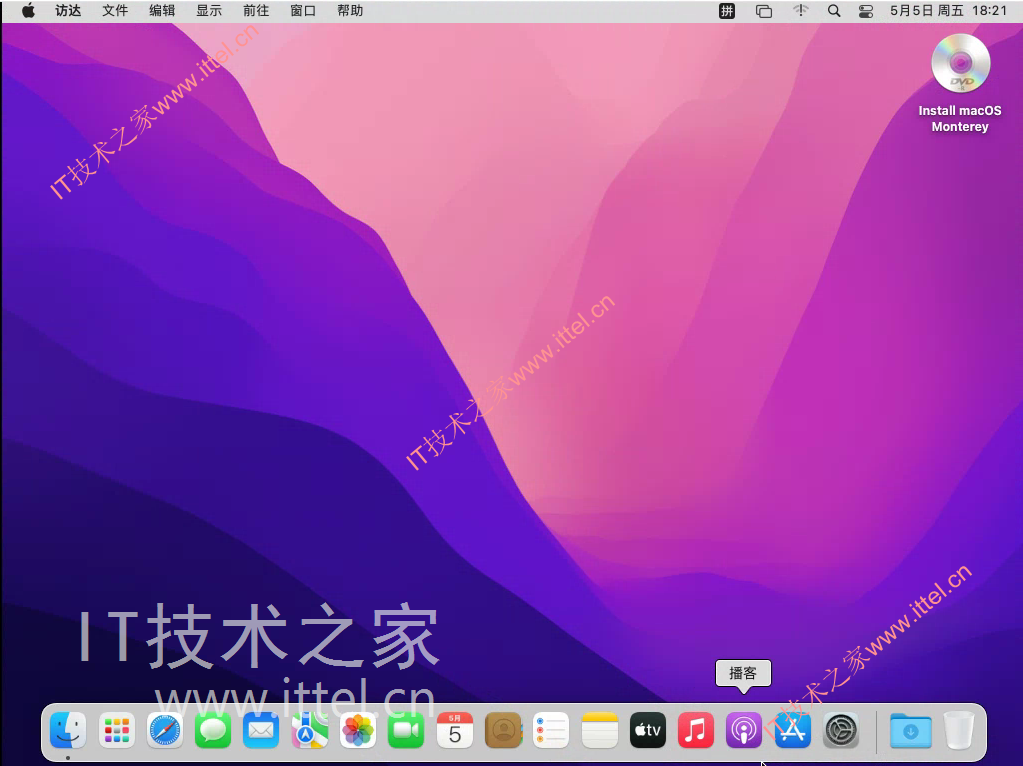Open the 显示 menu
This screenshot has width=1023, height=766.
209,10
